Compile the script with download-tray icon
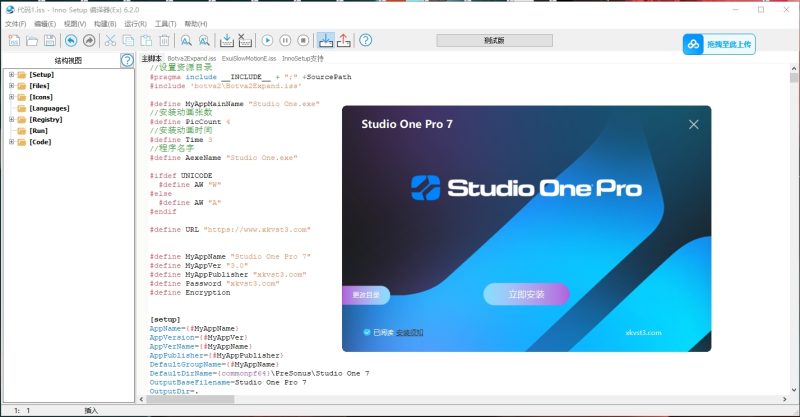Image resolution: width=800 pixels, height=417 pixels. click(227, 40)
